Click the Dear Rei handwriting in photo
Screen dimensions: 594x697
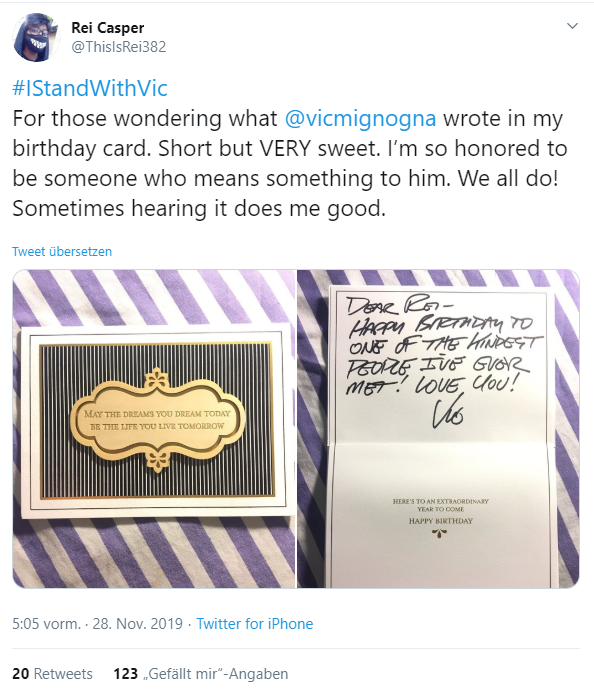pos(399,306)
